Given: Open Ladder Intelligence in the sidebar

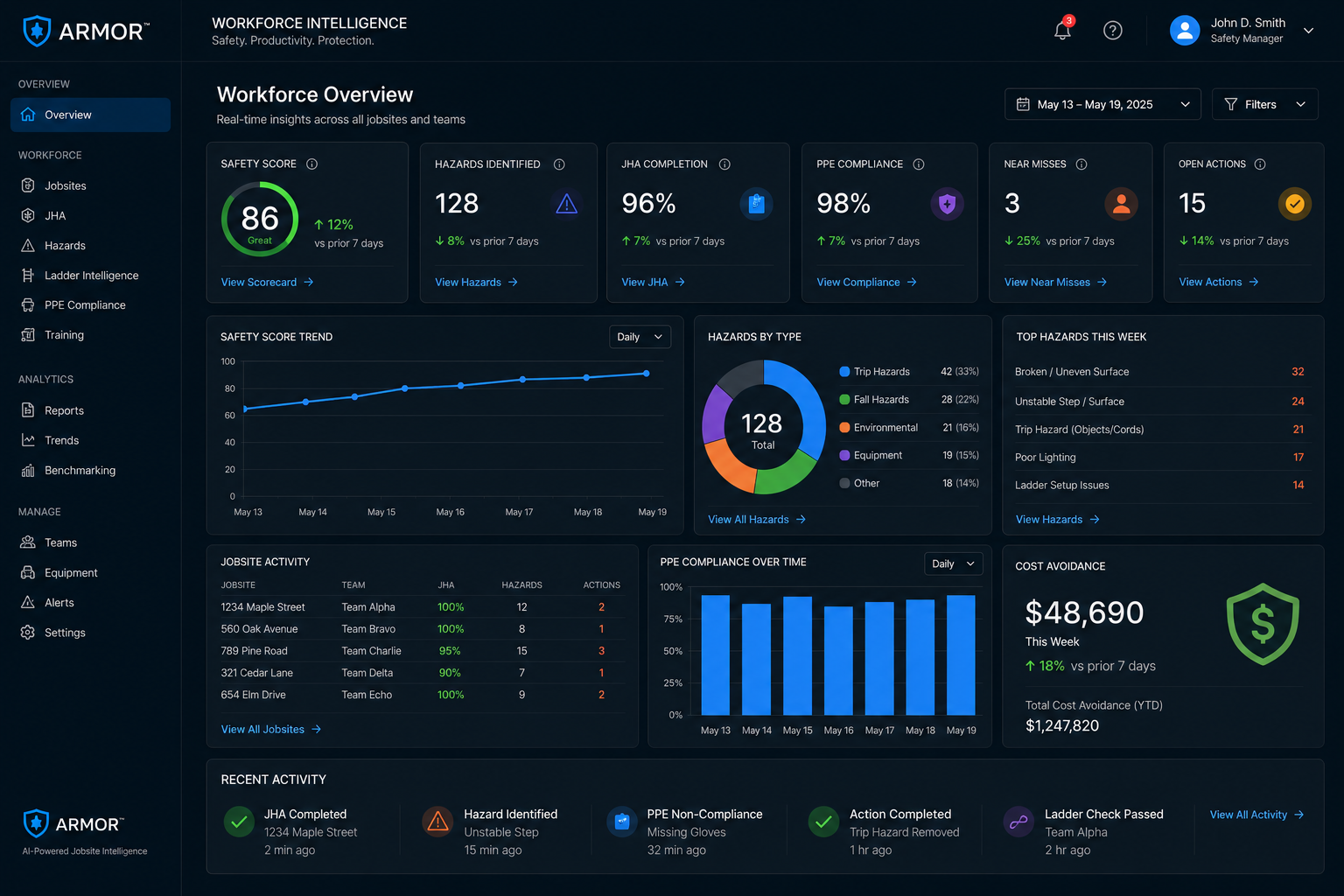Looking at the screenshot, I should coord(90,275).
